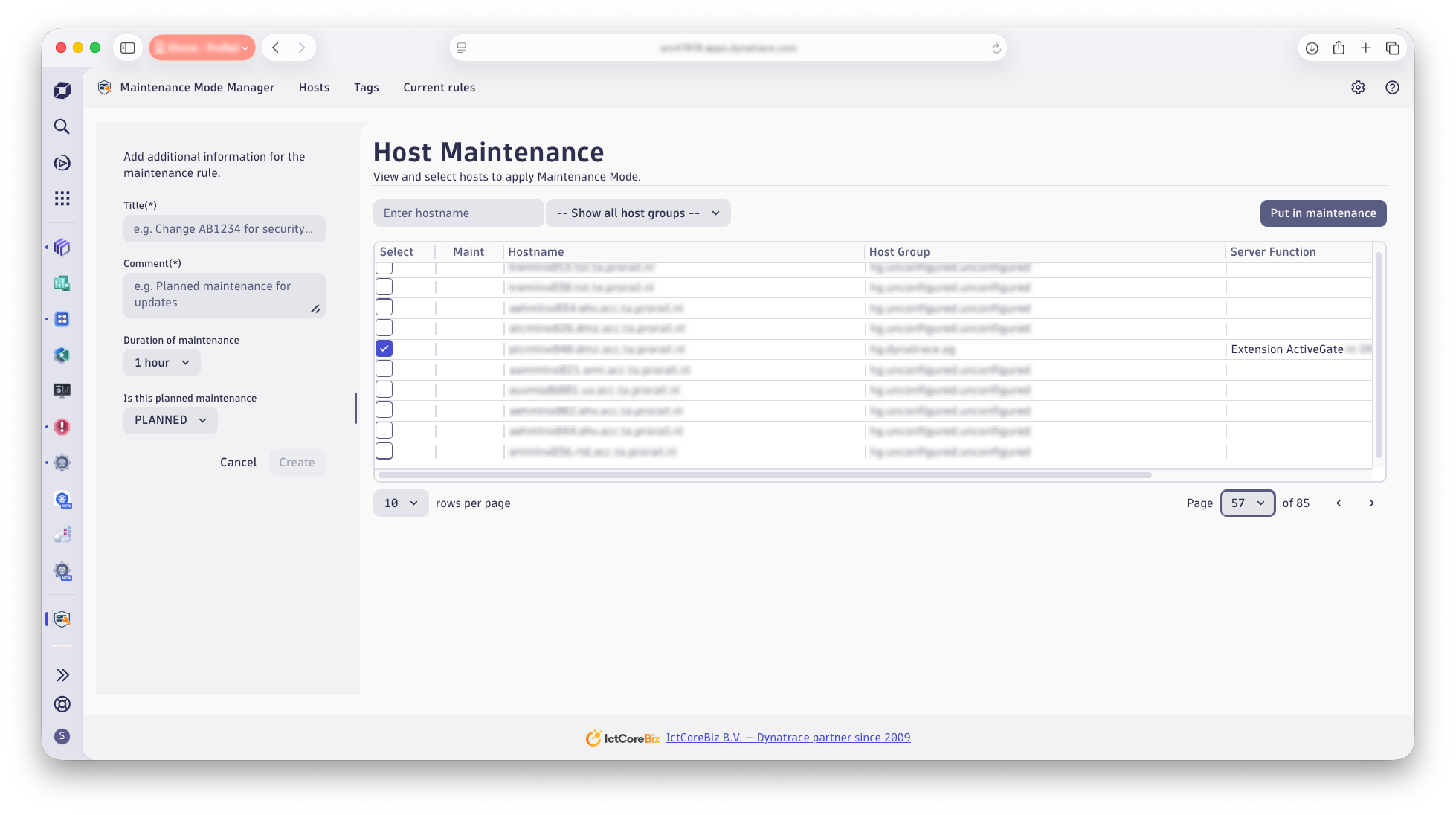Open the settings gear icon top right
Screen dimensions: 1456x815
pyautogui.click(x=1358, y=87)
